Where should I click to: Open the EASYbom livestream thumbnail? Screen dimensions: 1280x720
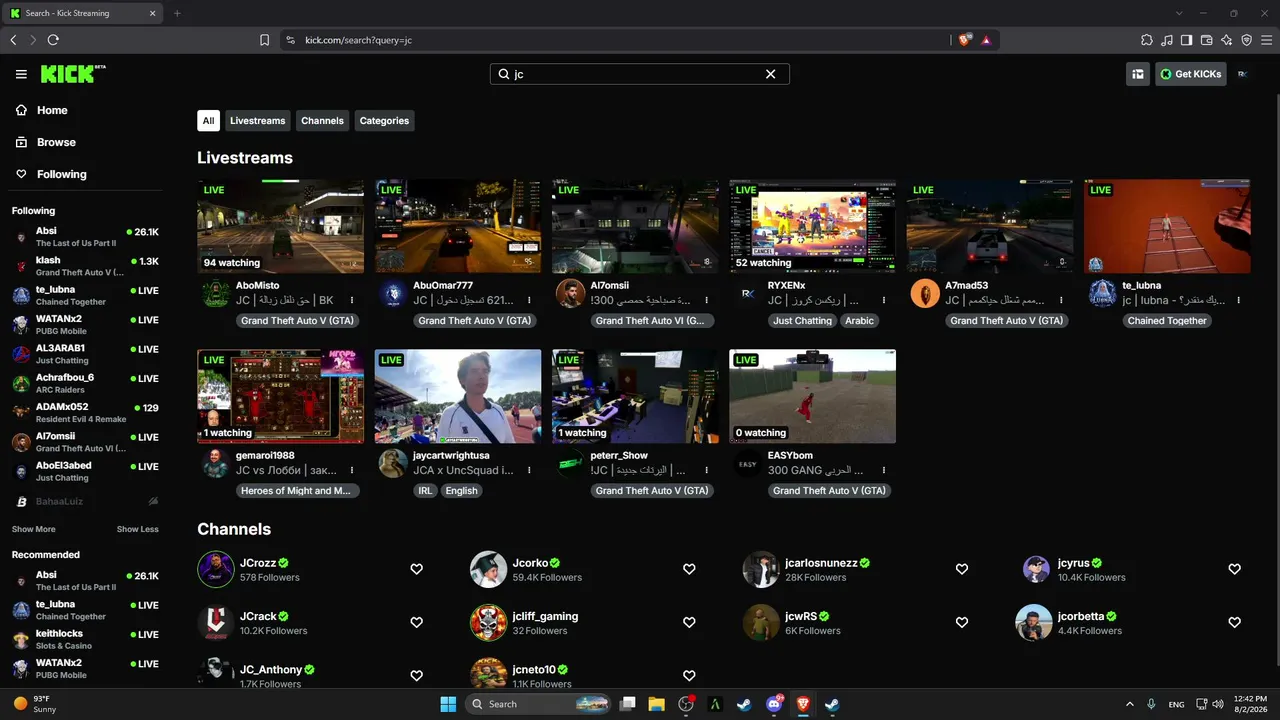click(x=812, y=396)
